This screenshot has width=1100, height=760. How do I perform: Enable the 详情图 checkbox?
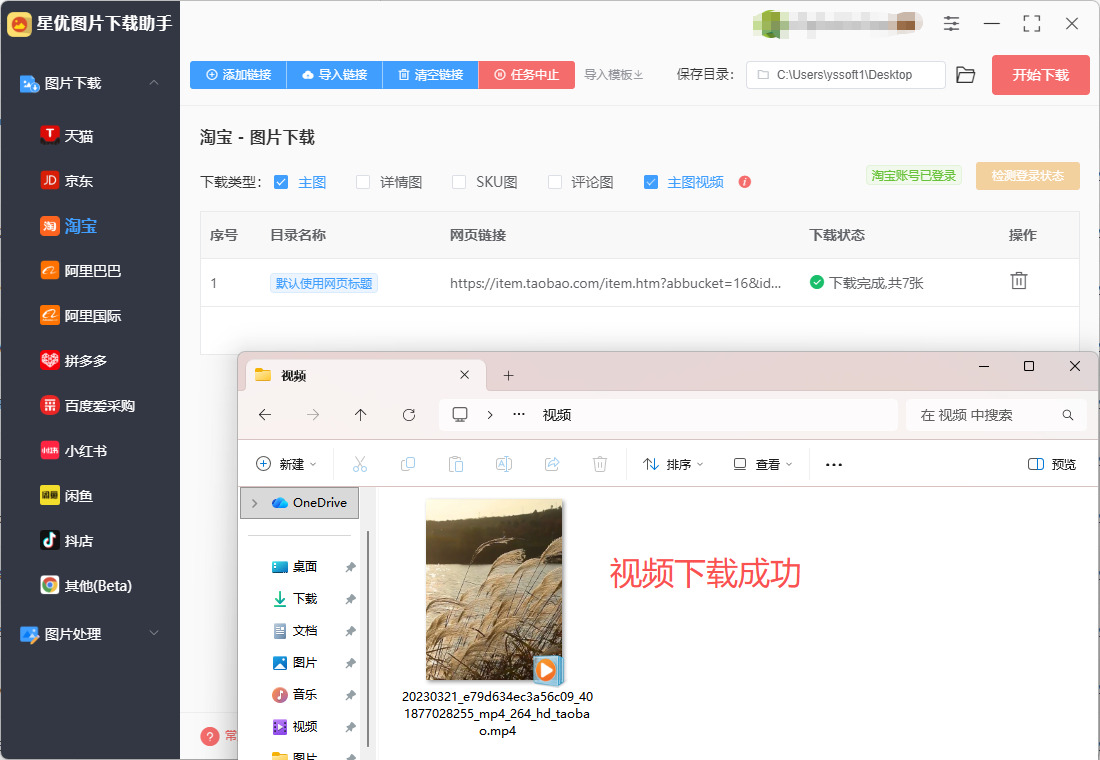point(363,182)
